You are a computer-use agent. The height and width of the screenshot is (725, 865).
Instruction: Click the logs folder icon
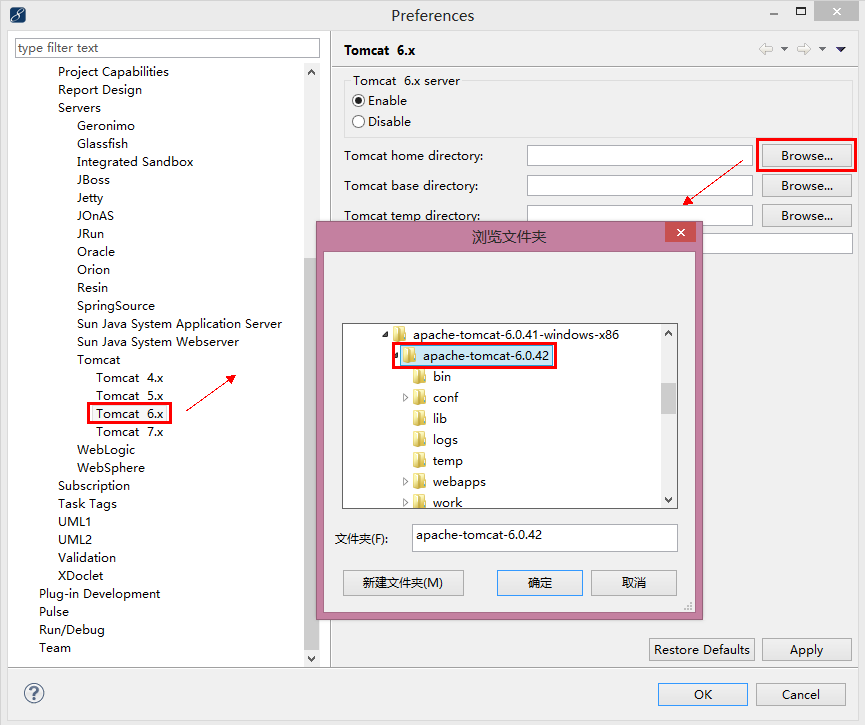coord(419,440)
